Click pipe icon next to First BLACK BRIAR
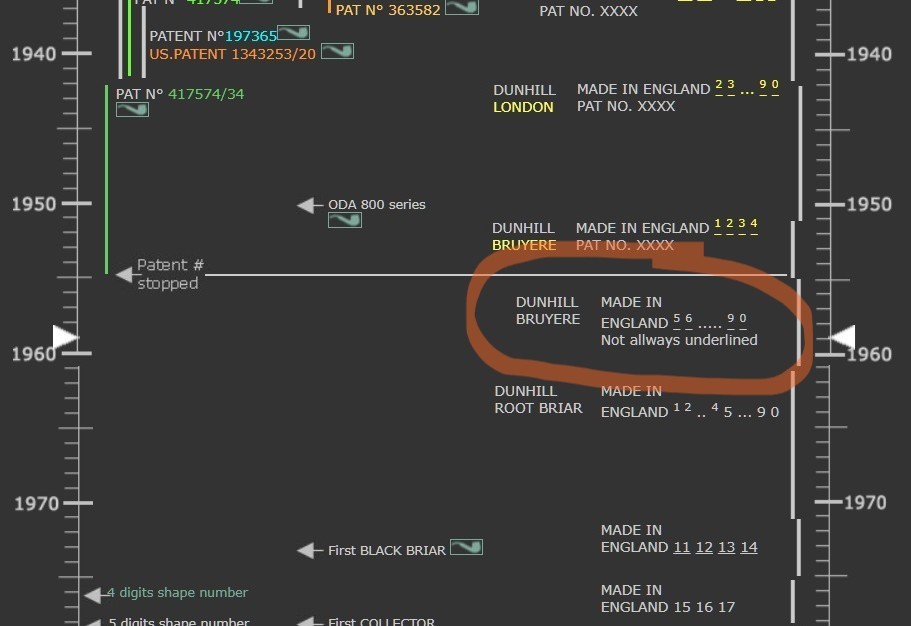911x626 pixels. pos(466,548)
